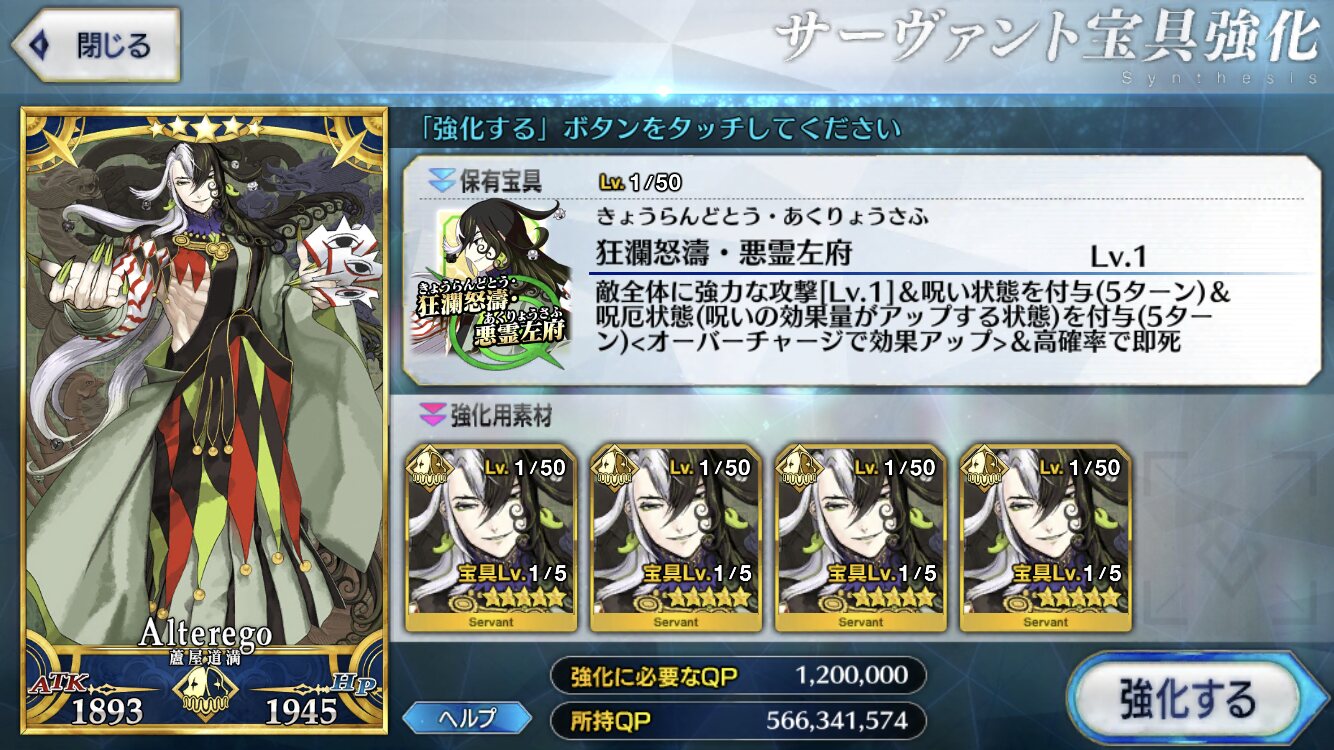This screenshot has height=750, width=1334.
Task: Tap the back arrow icon beside 閉じる
Action: point(40,45)
